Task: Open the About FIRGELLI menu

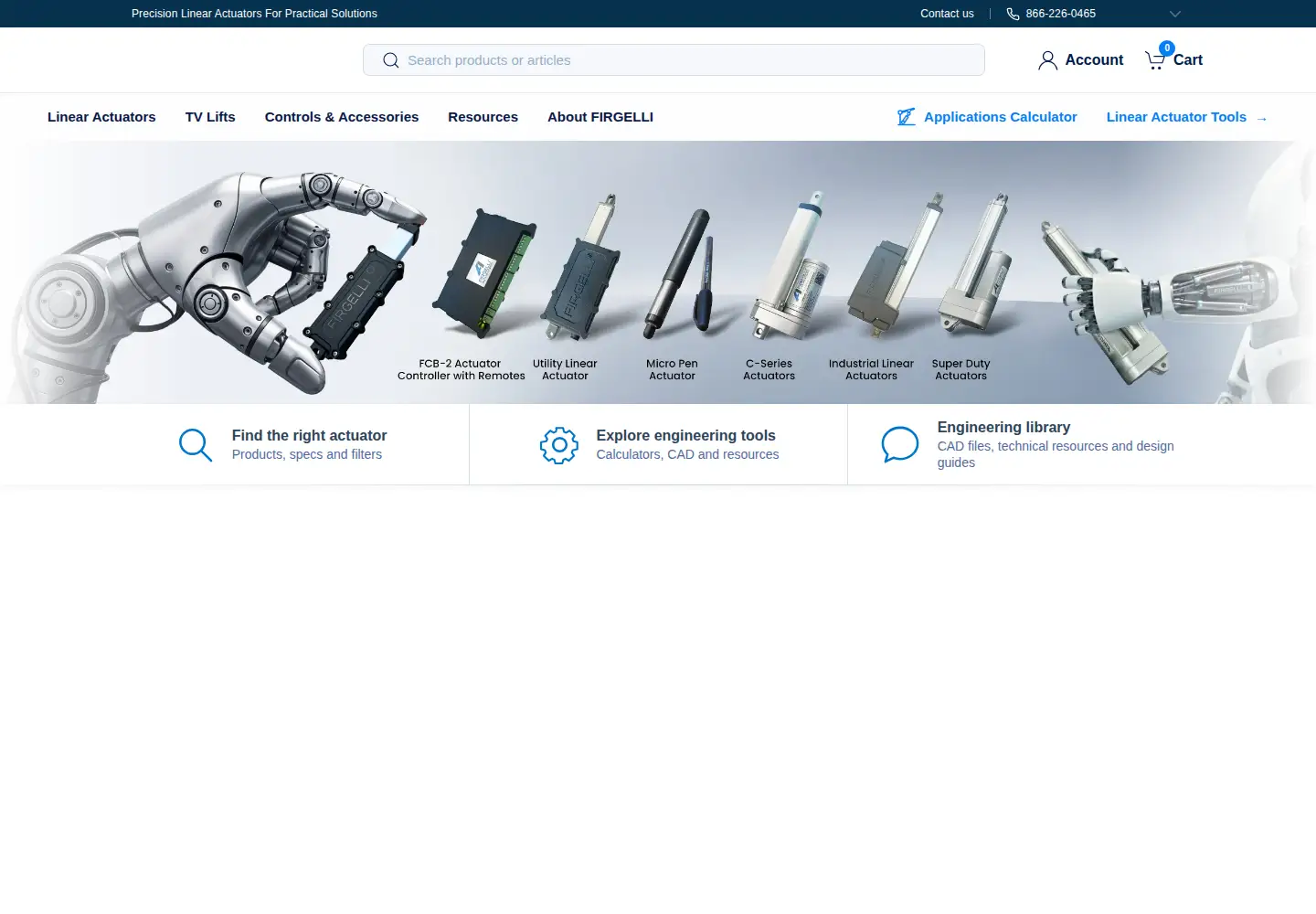Action: click(600, 117)
